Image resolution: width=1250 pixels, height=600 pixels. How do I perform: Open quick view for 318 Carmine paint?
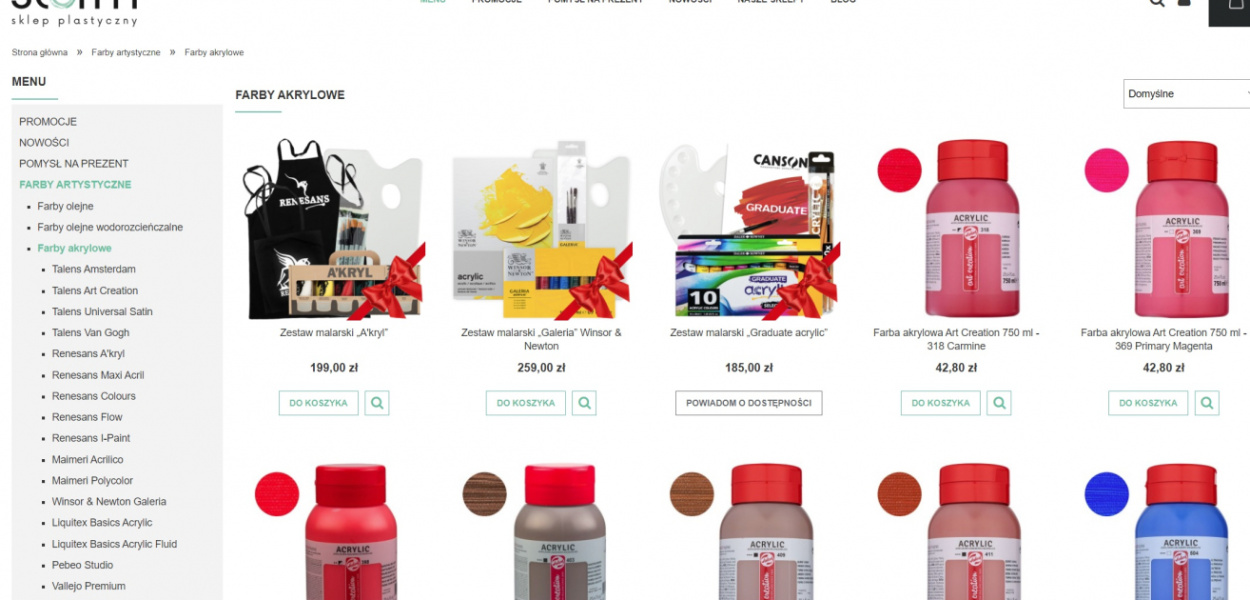click(999, 403)
